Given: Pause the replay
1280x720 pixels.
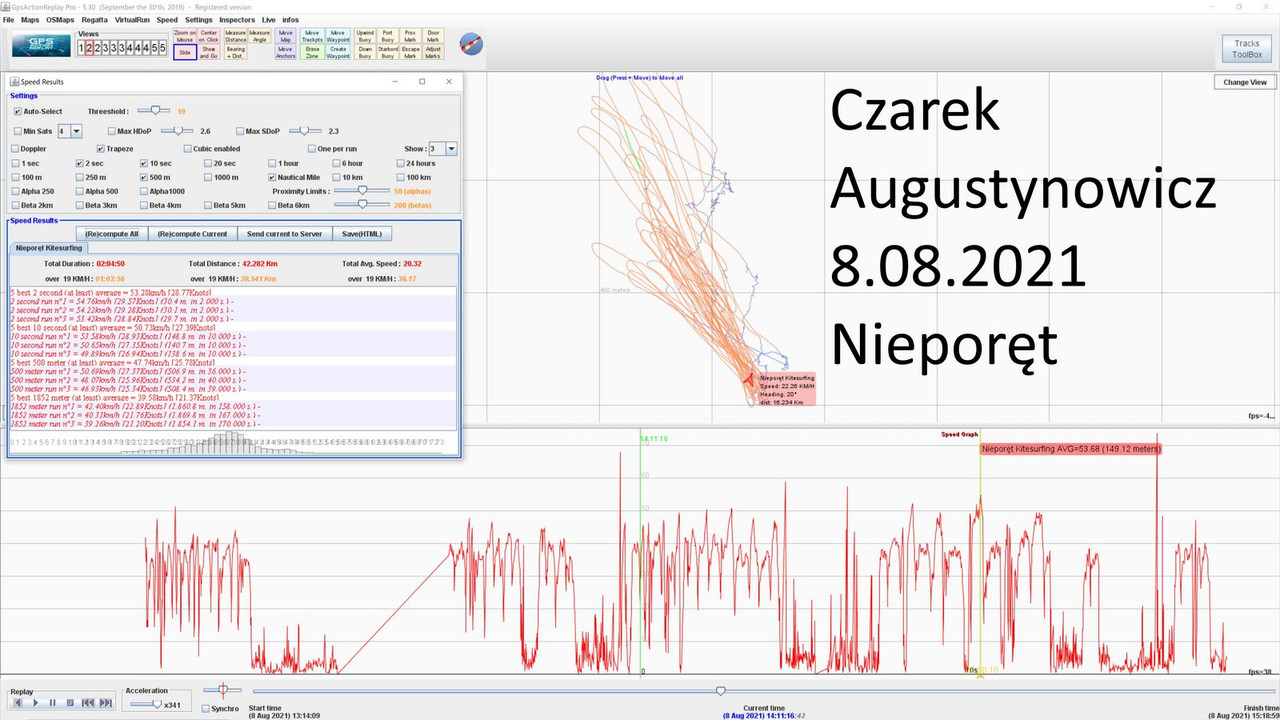Looking at the screenshot, I should (52, 703).
